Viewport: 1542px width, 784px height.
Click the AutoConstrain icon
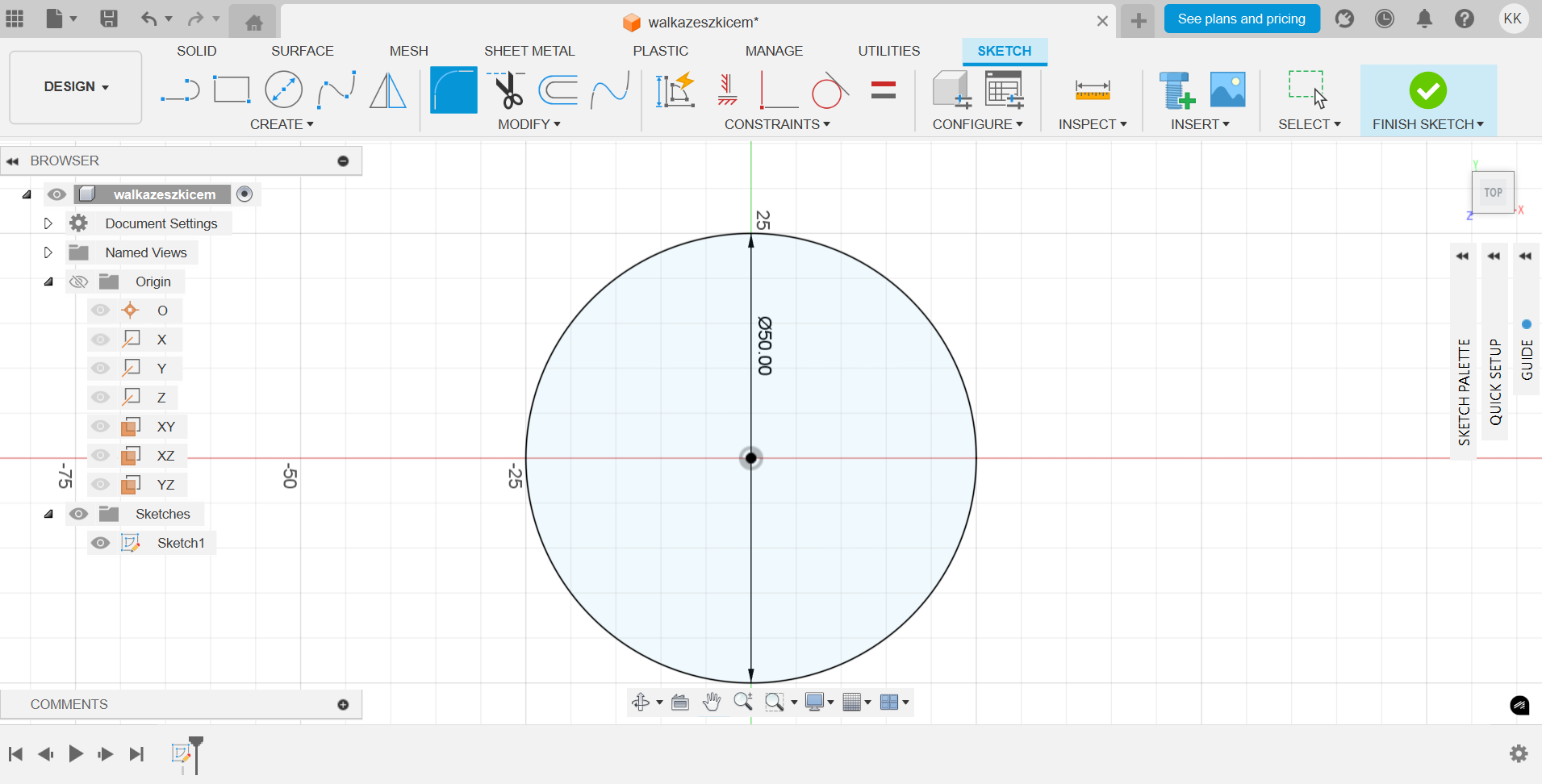tap(675, 90)
